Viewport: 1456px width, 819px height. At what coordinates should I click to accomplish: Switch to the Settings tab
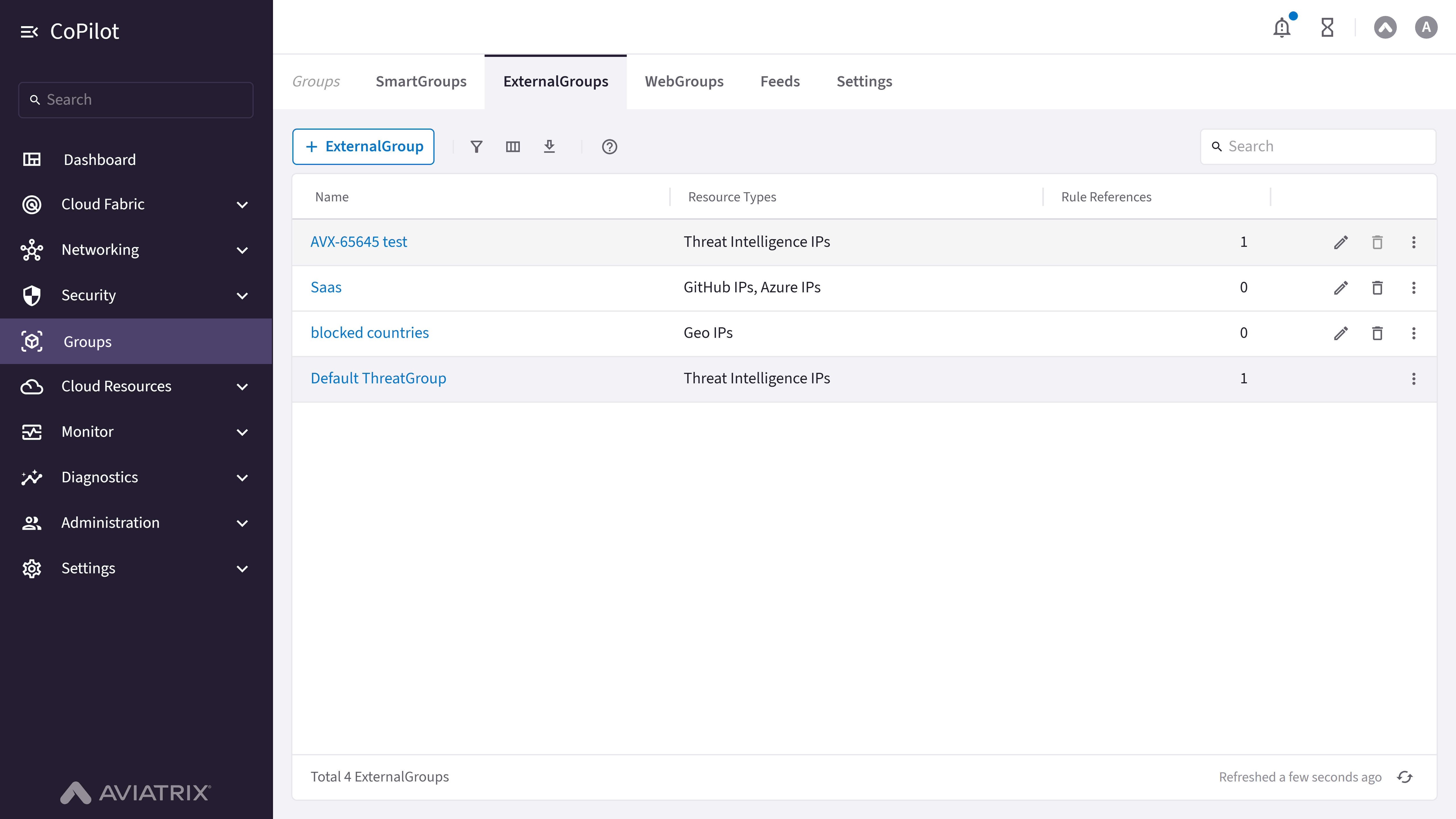[x=864, y=82]
